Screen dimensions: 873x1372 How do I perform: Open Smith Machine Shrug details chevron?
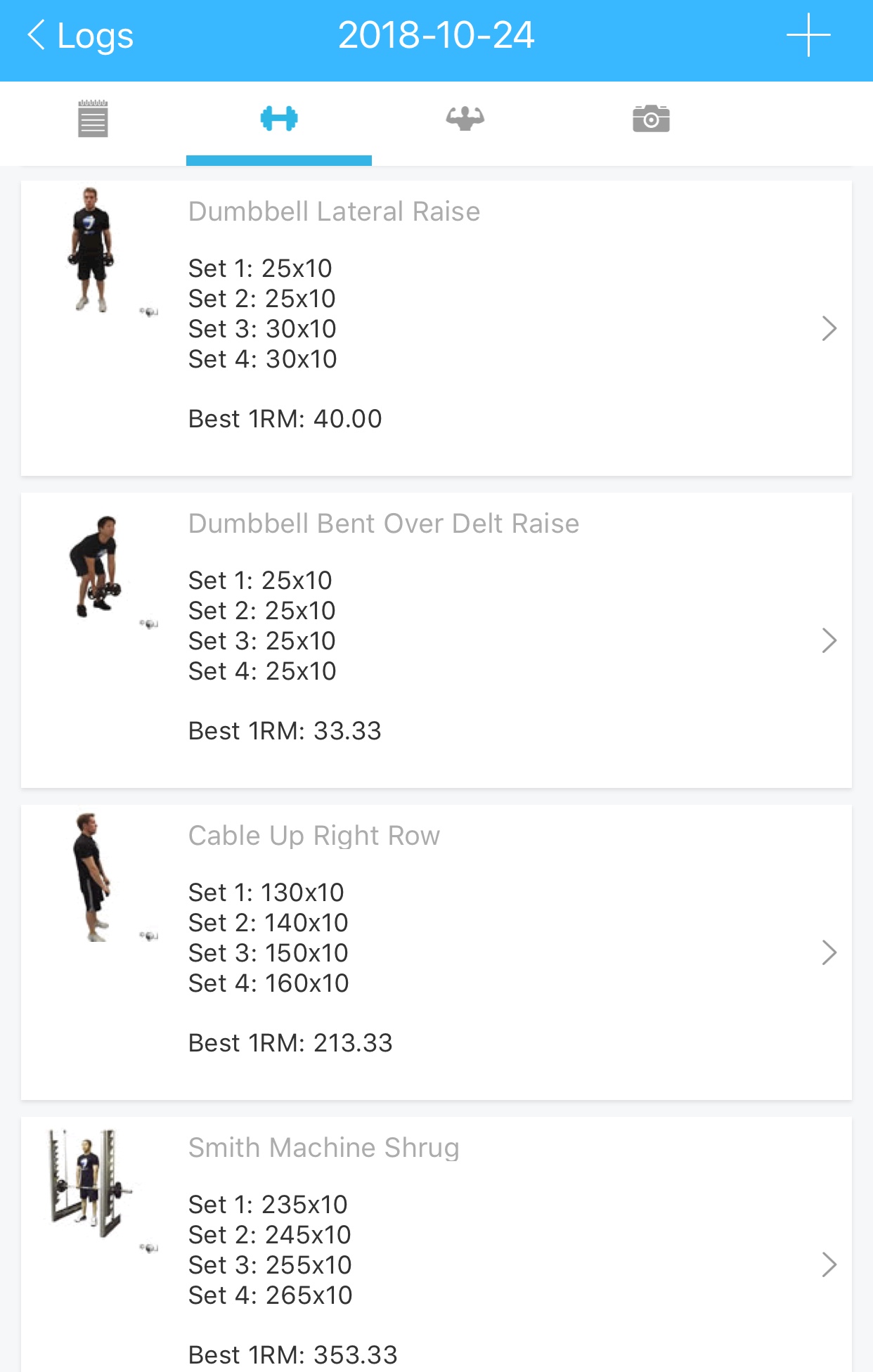(x=829, y=1264)
